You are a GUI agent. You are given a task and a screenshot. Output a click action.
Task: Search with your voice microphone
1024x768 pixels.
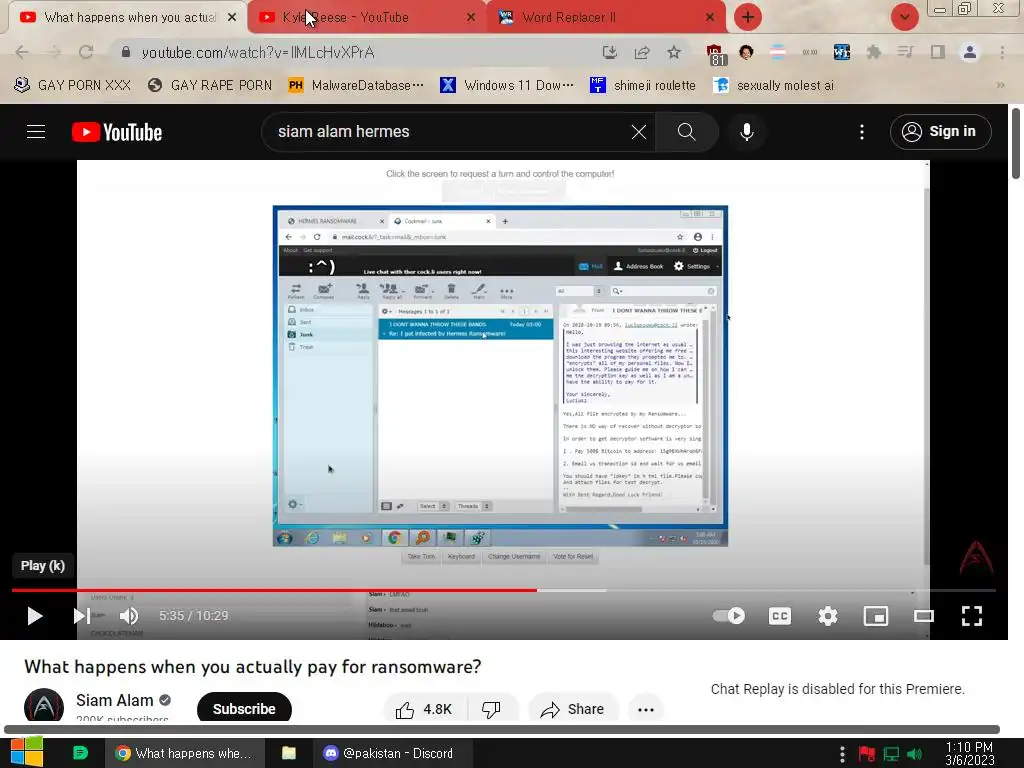click(746, 132)
